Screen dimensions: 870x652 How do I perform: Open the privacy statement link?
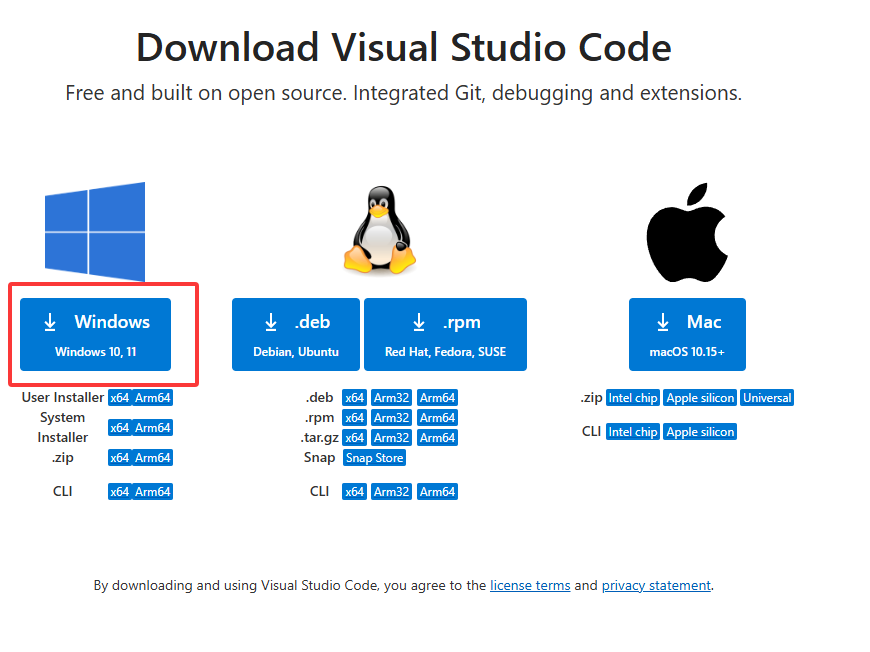coord(656,585)
